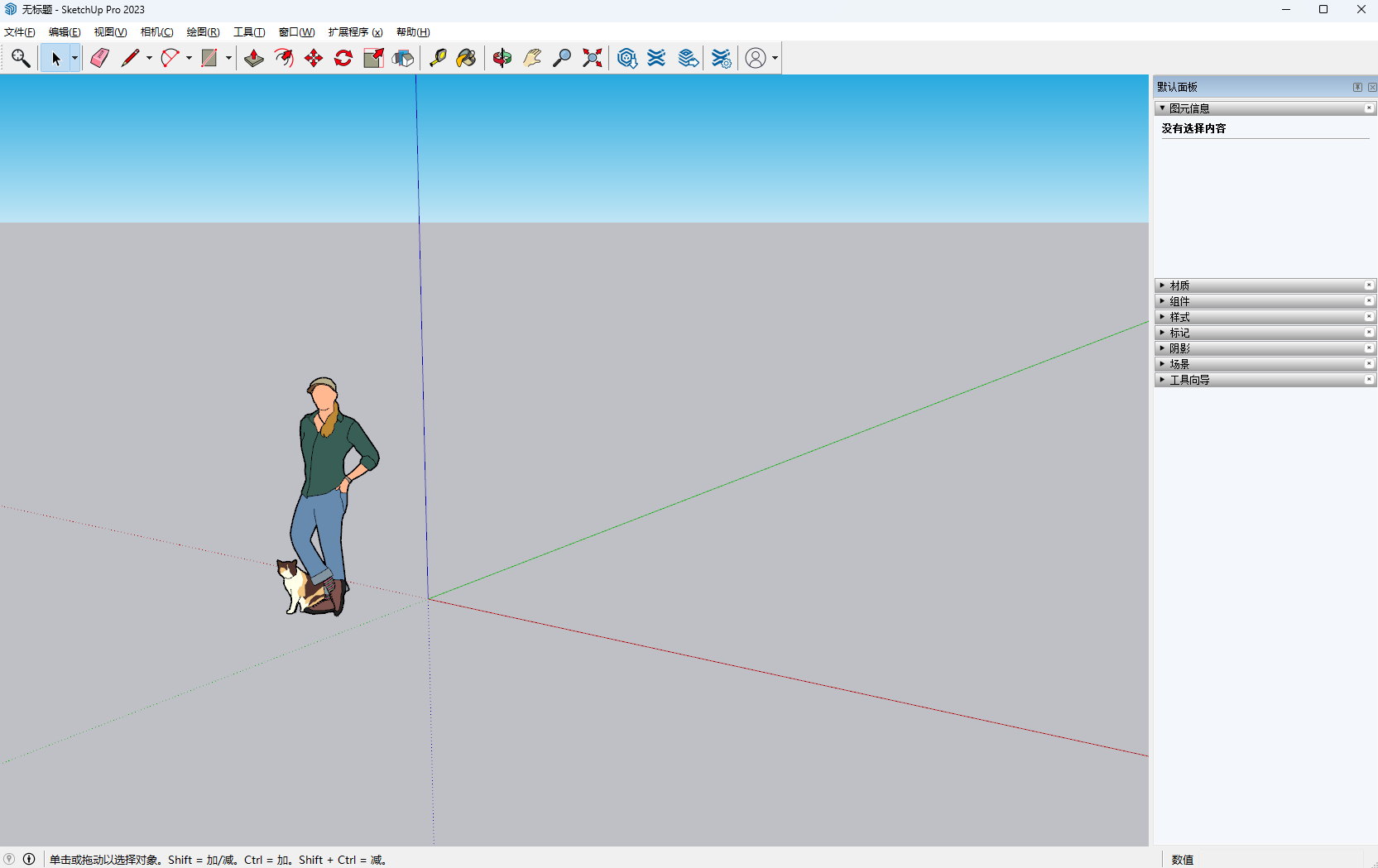The width and height of the screenshot is (1378, 868).
Task: Activate the Move tool
Action: (x=314, y=58)
